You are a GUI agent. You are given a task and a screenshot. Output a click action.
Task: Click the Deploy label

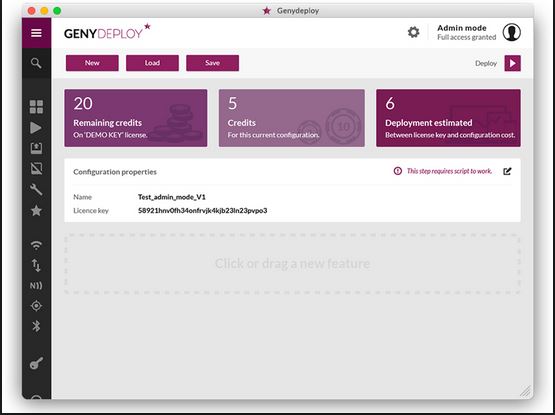tap(486, 63)
